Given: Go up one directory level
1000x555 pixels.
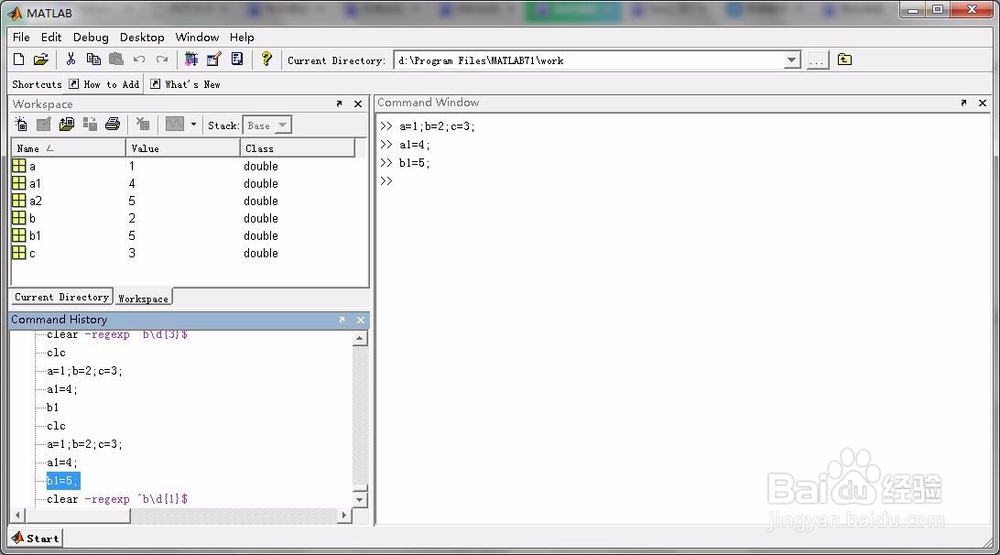Looking at the screenshot, I should point(844,59).
